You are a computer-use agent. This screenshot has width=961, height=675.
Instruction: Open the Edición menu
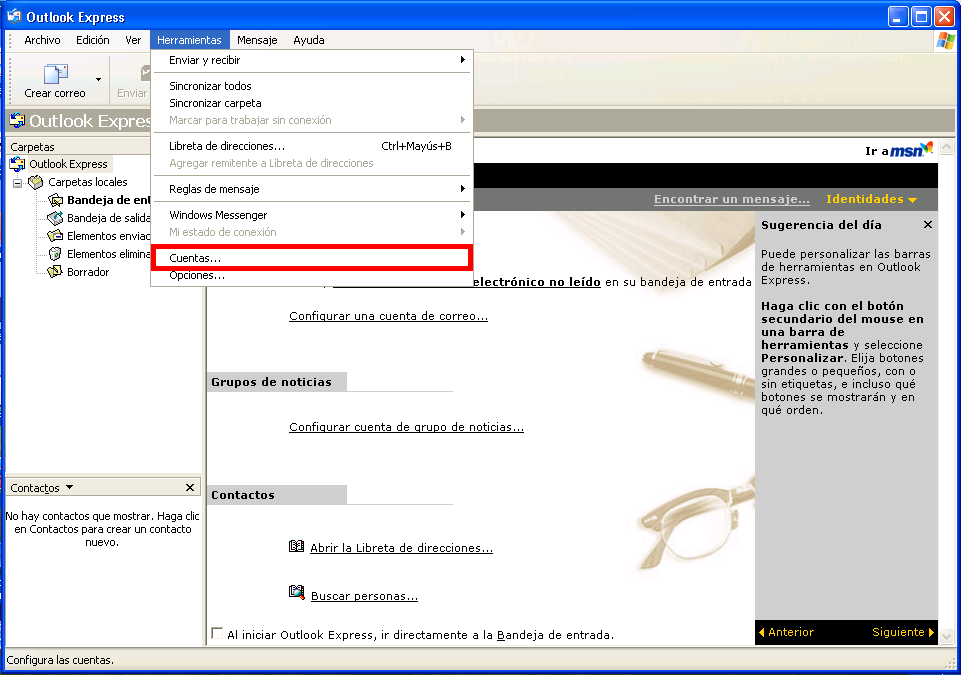click(93, 40)
